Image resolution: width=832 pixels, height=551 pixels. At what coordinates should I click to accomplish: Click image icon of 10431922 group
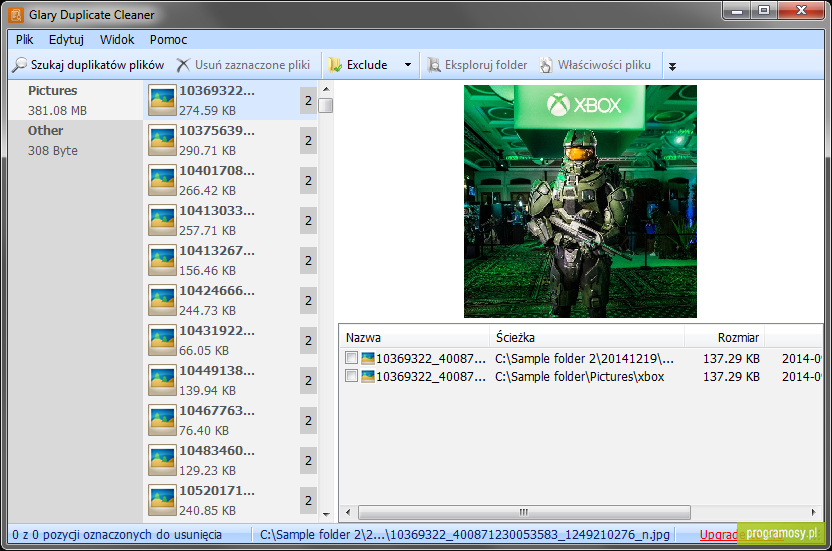pyautogui.click(x=162, y=340)
